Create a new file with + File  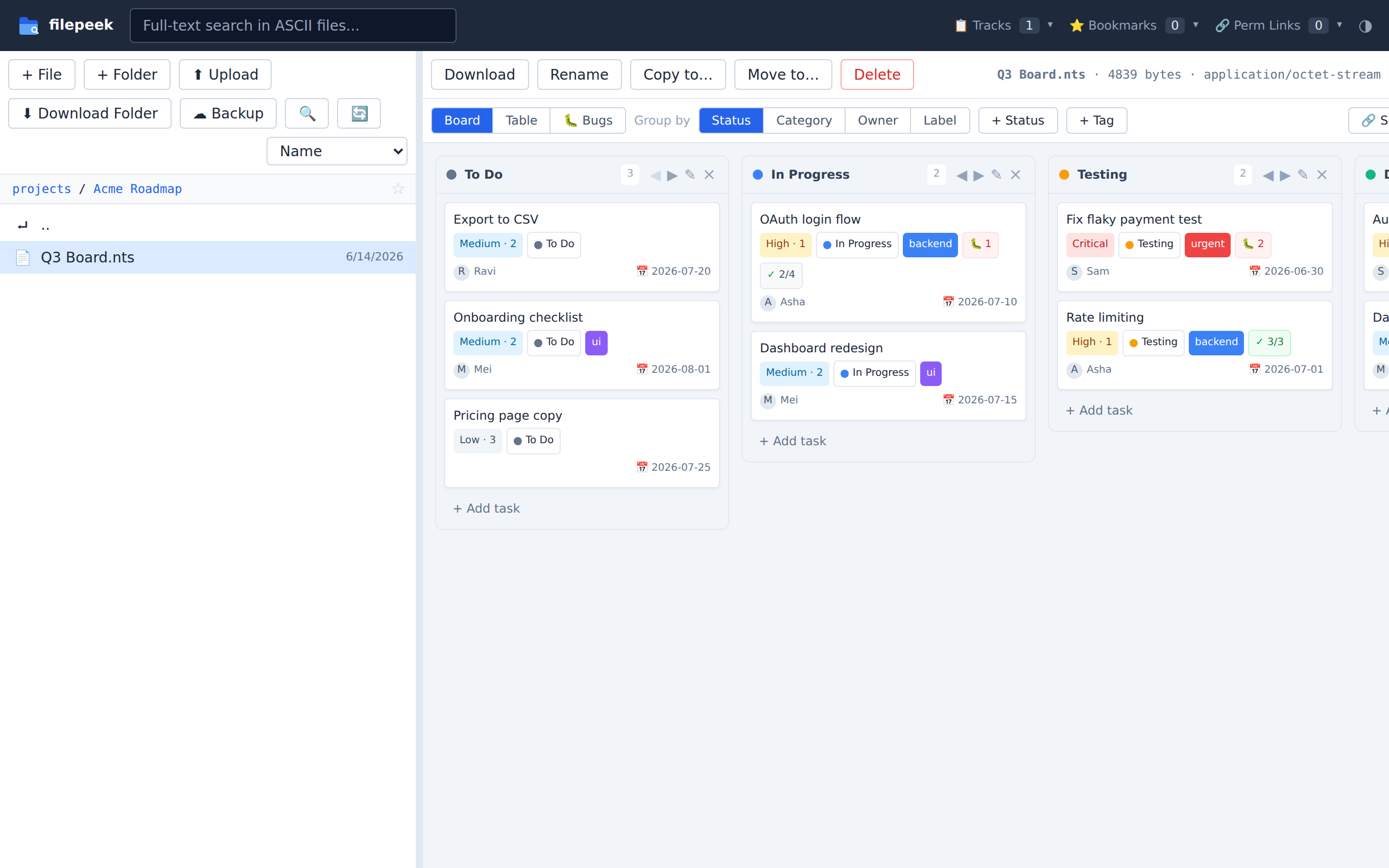tap(42, 75)
